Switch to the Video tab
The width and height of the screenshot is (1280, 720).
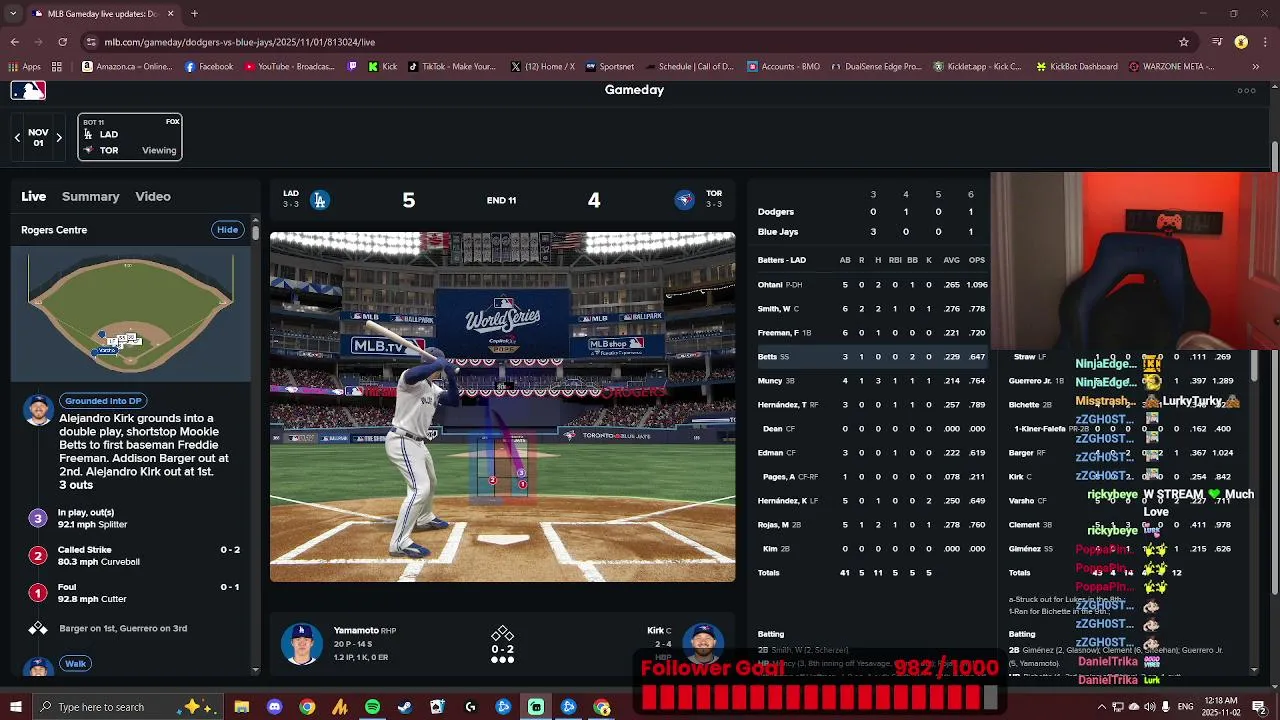pyautogui.click(x=153, y=197)
